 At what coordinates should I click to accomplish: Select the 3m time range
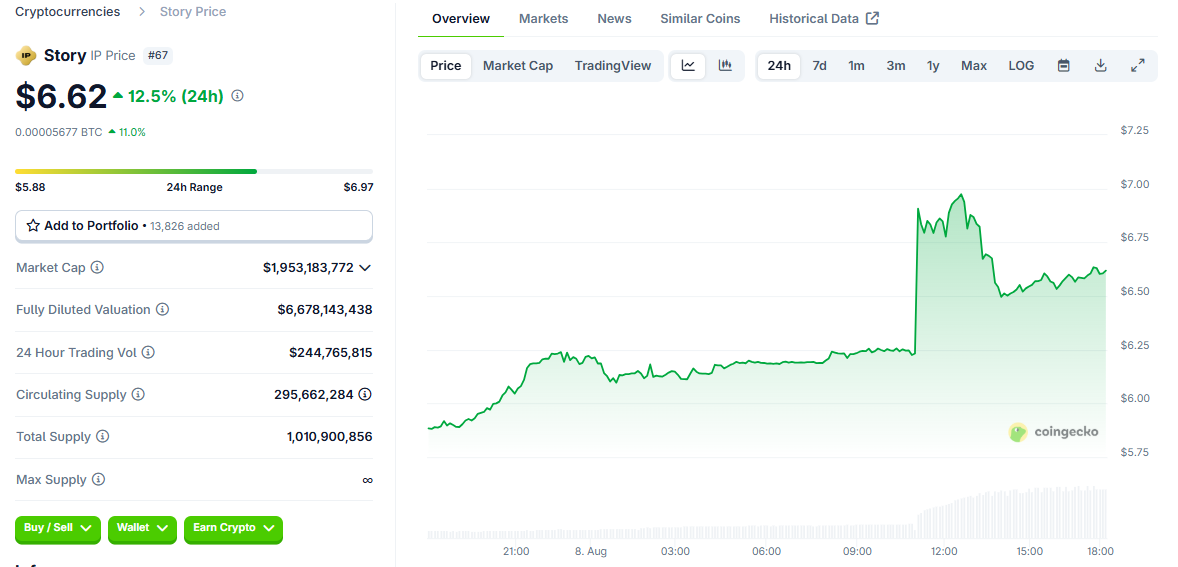point(896,65)
